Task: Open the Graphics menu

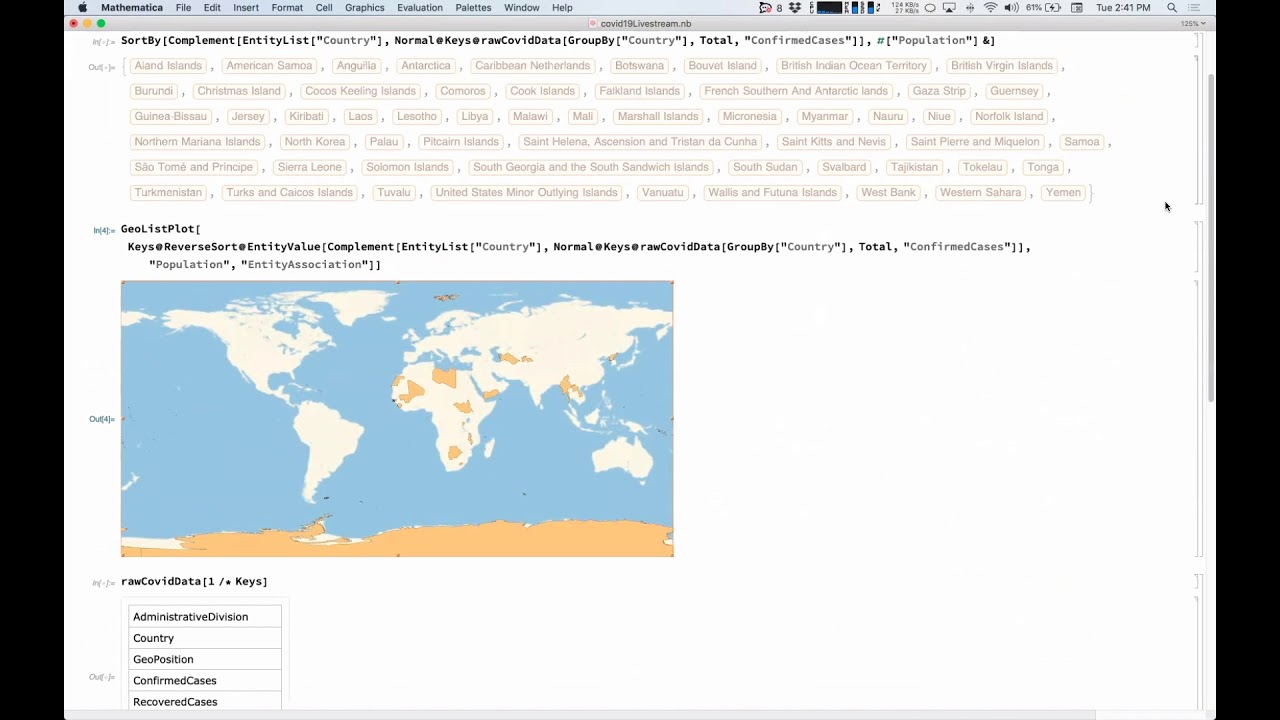Action: [x=364, y=7]
